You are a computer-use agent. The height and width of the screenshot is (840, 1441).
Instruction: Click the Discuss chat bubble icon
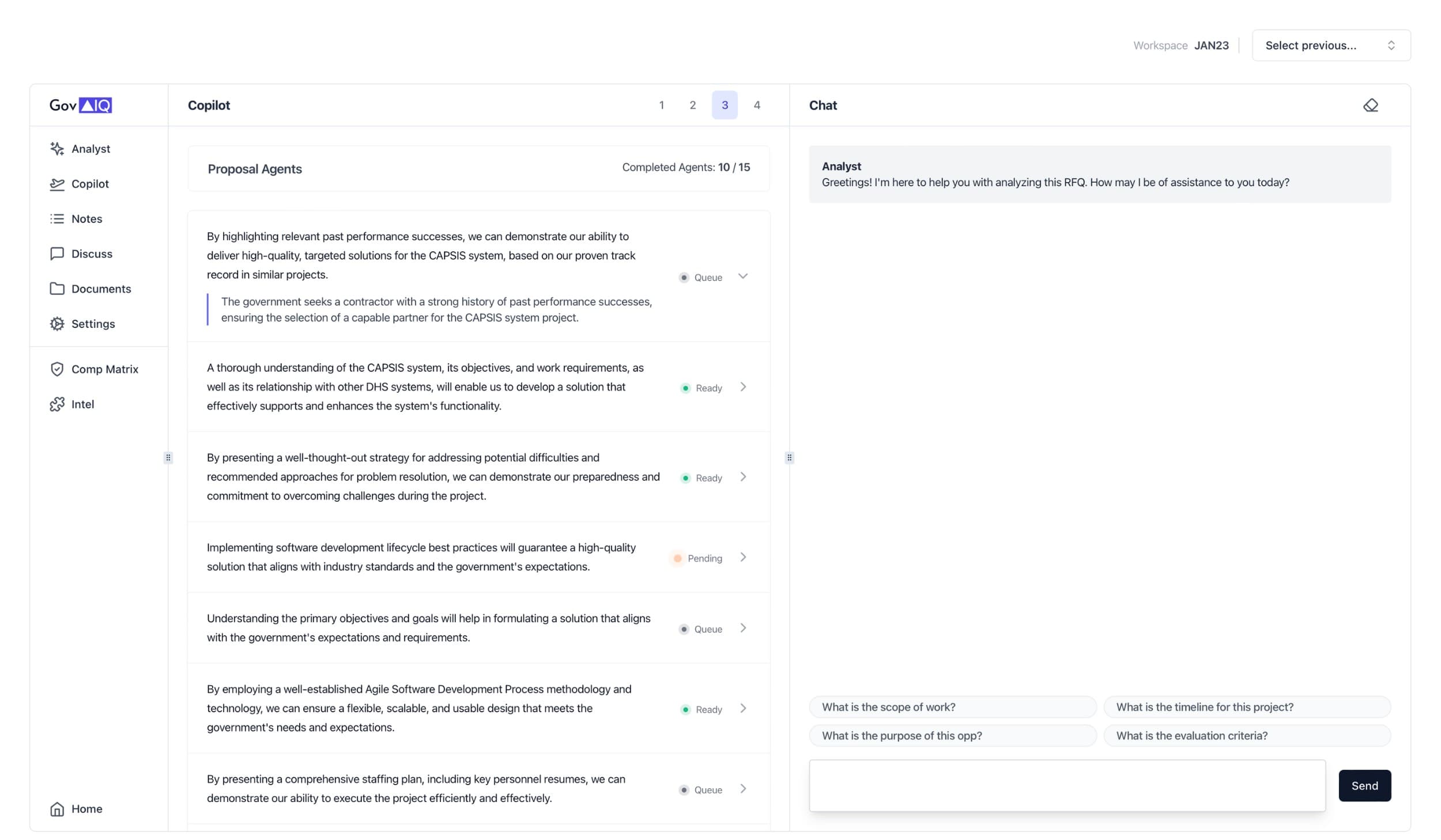(x=56, y=254)
